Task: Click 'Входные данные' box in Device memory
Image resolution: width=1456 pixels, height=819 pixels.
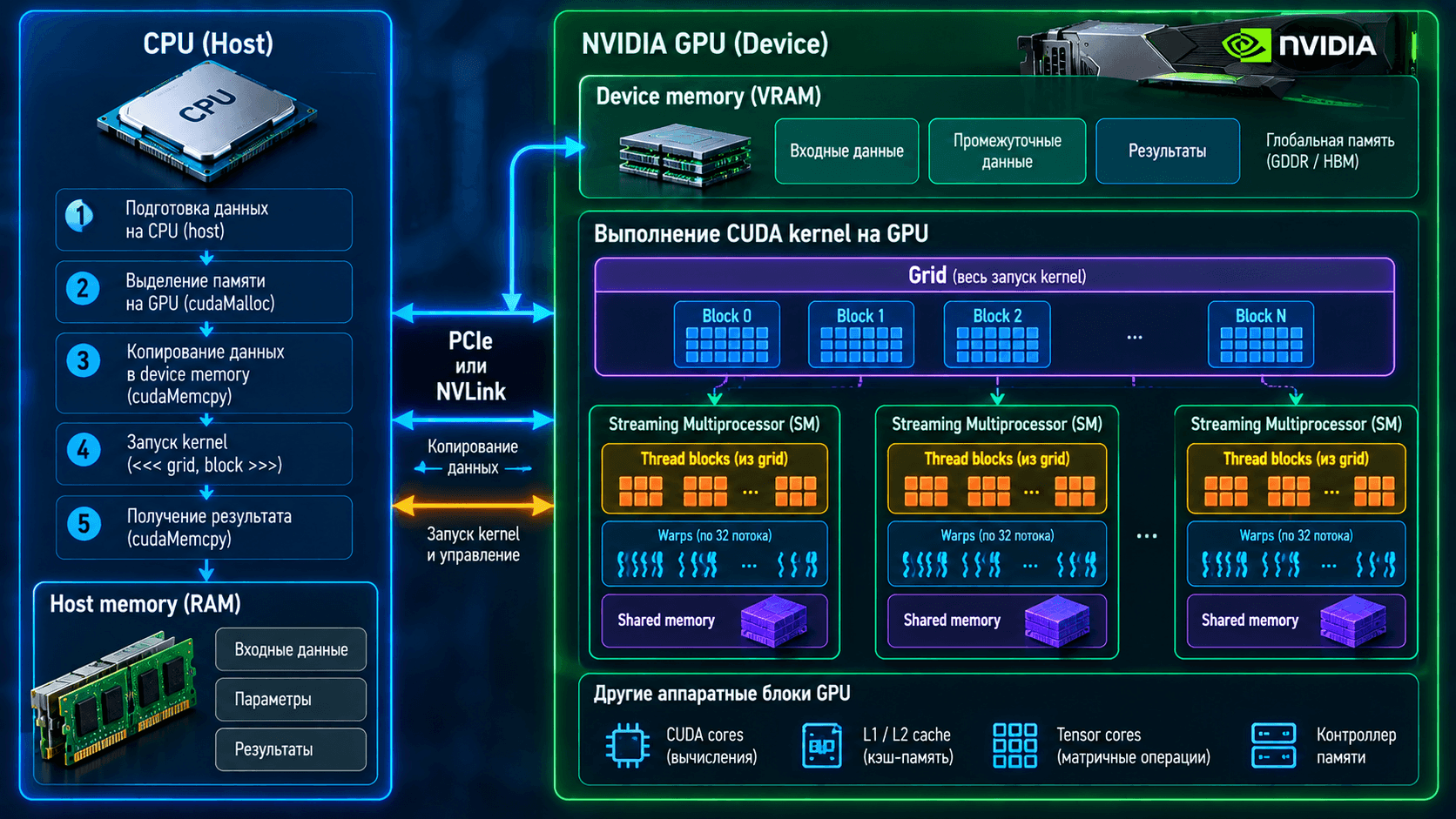Action: tap(846, 151)
